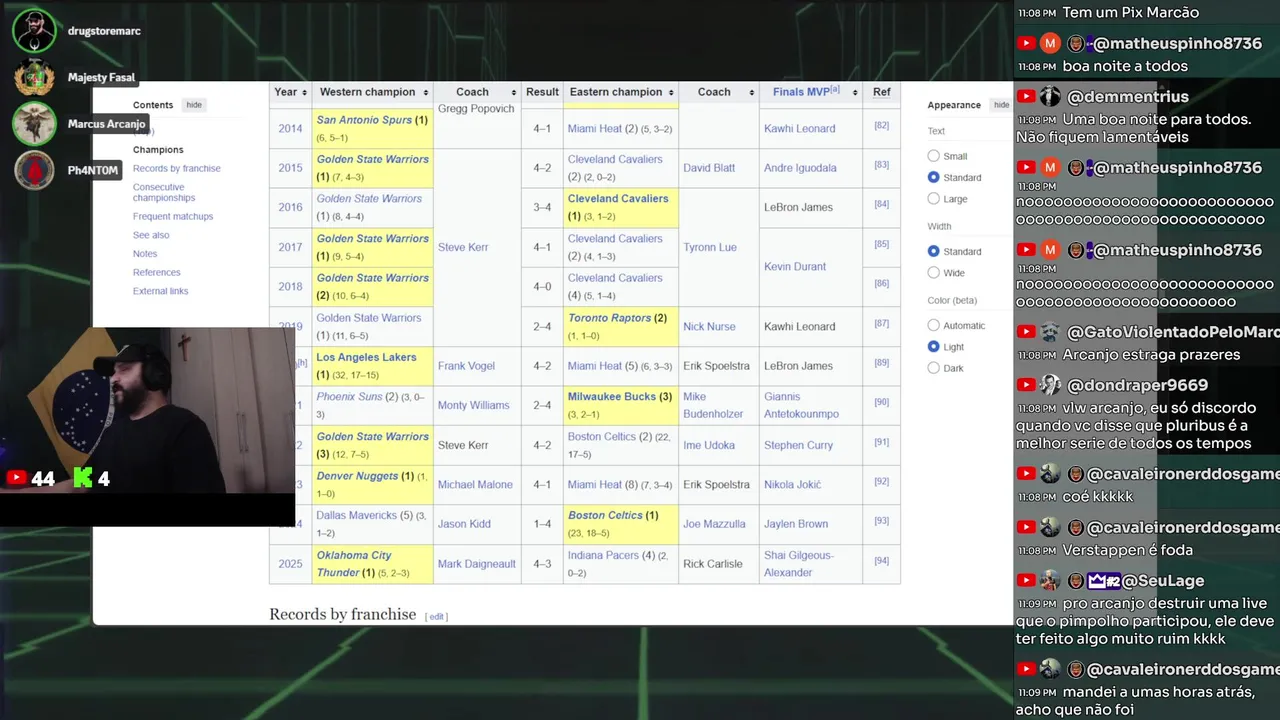This screenshot has height=720, width=1280.
Task: Sort by first Coach column
Action: click(477, 92)
